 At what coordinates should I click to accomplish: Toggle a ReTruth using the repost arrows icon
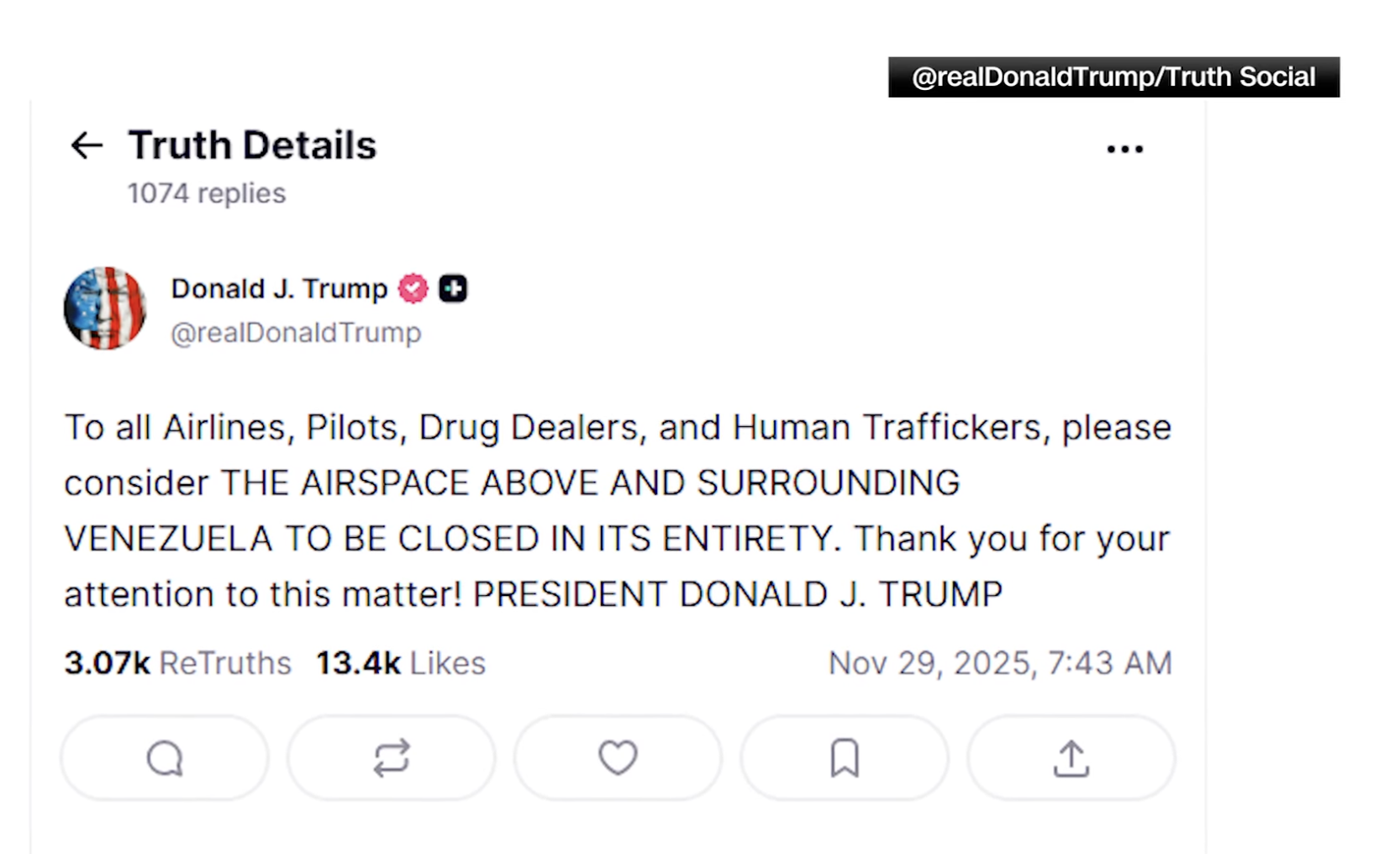[x=391, y=757]
